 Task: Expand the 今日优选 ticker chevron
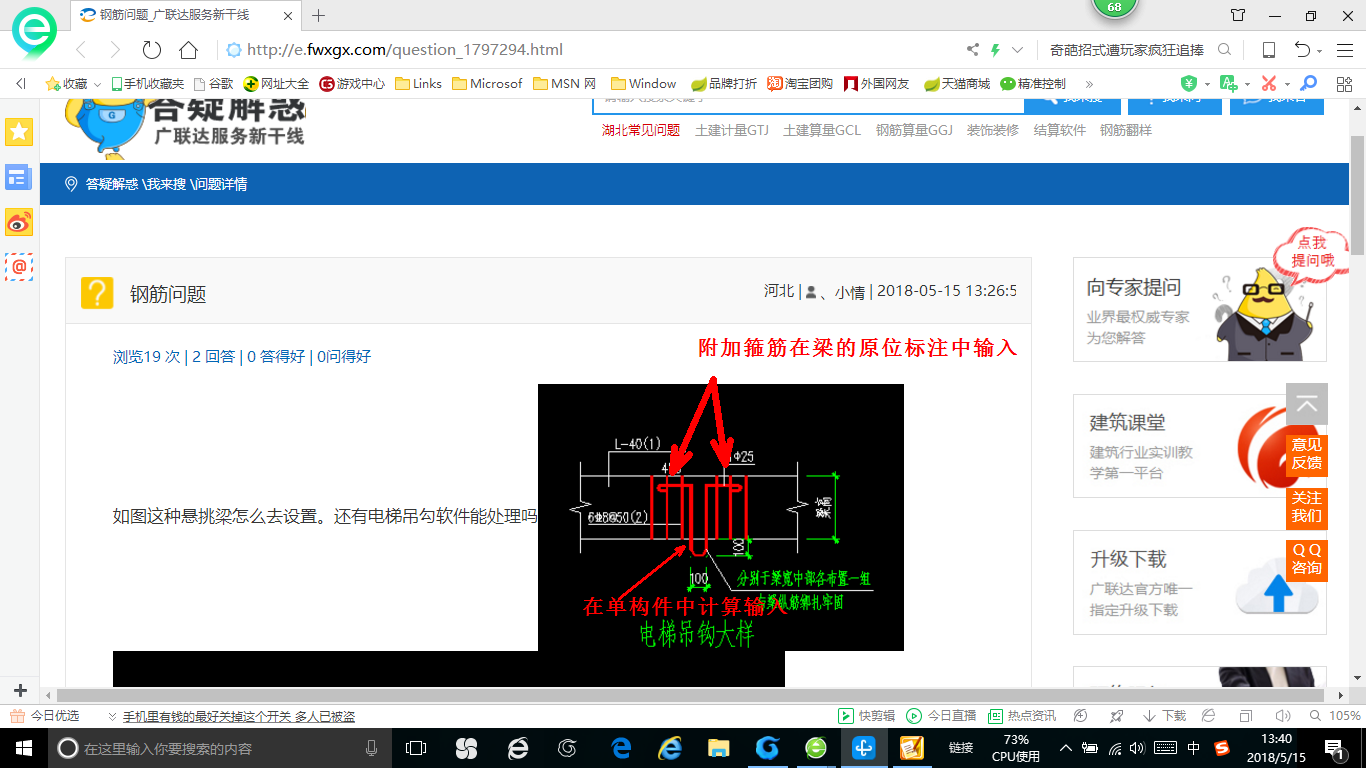(x=110, y=716)
